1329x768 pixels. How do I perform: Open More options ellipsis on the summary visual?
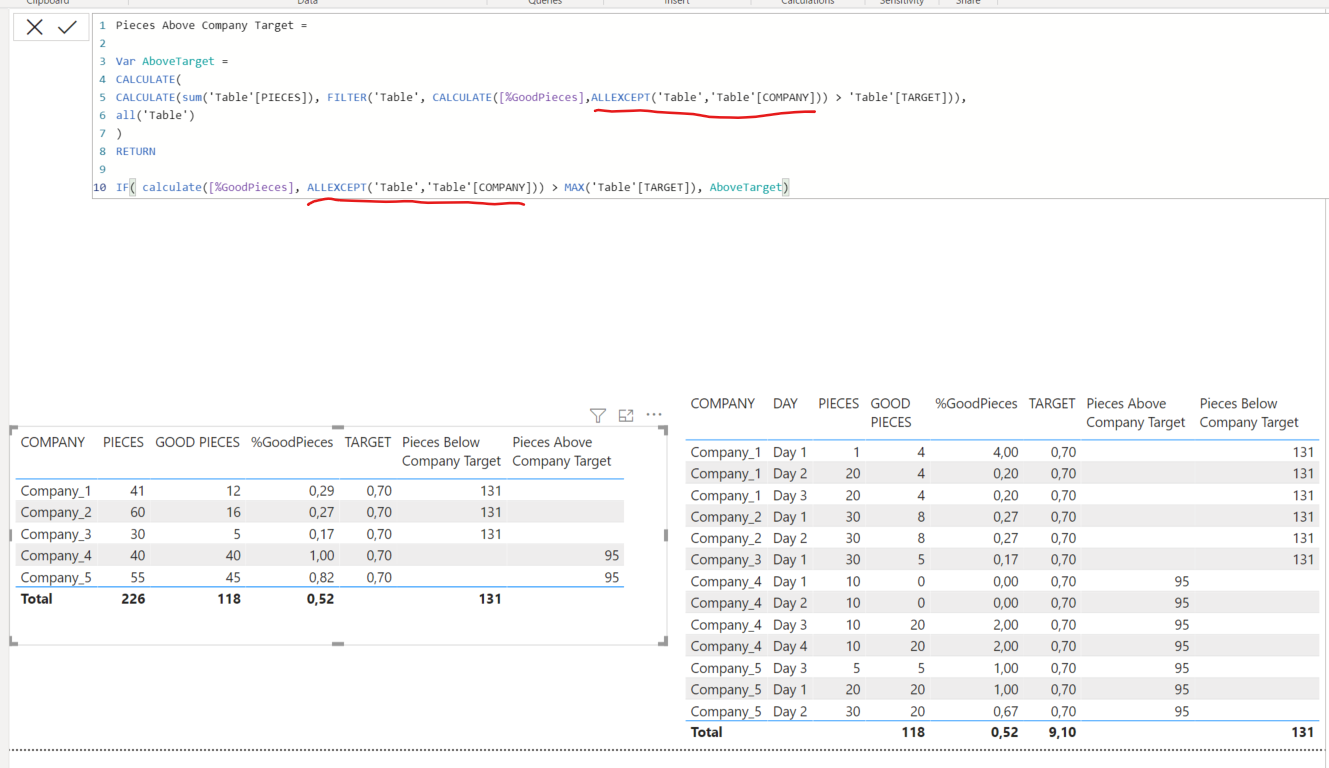click(654, 415)
